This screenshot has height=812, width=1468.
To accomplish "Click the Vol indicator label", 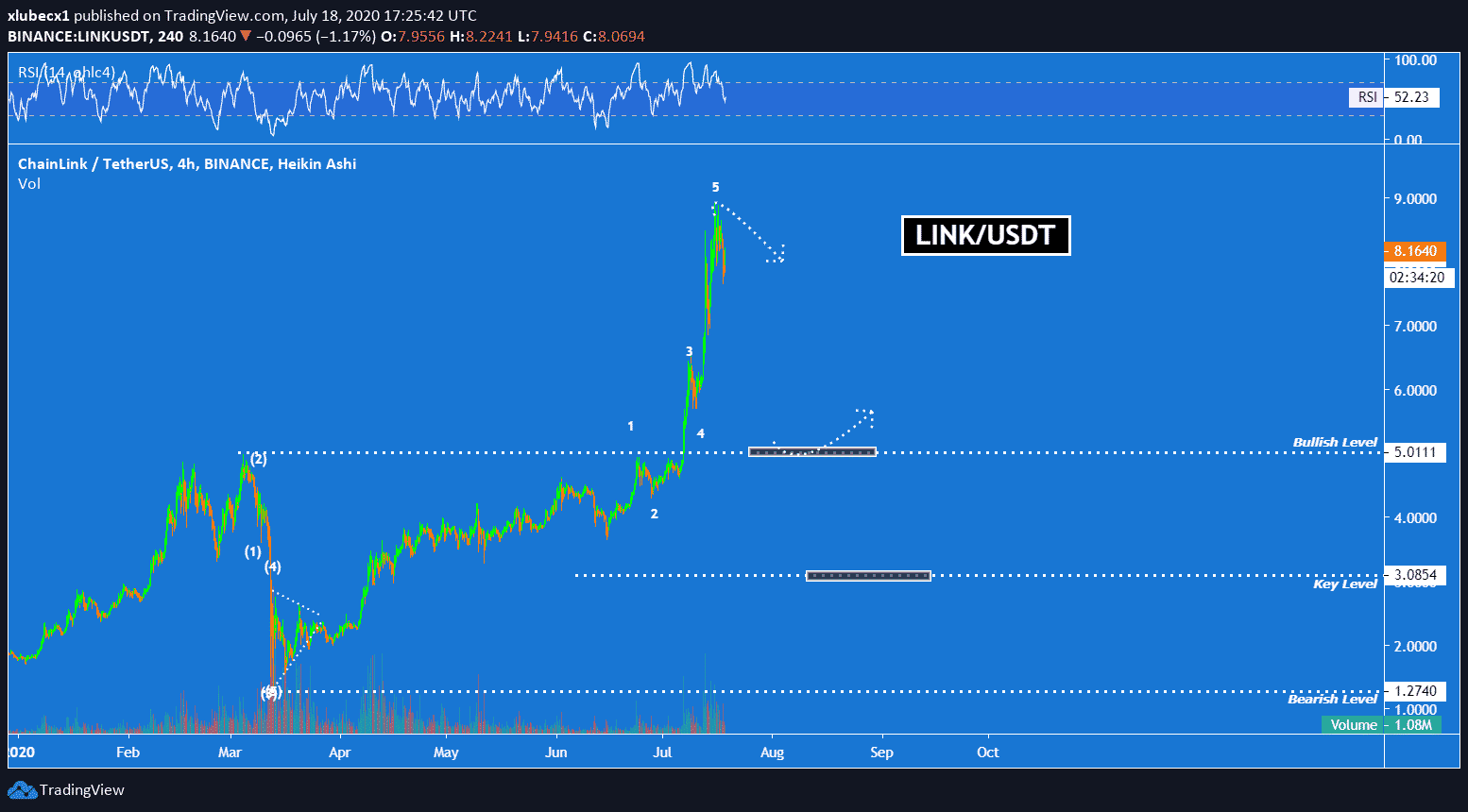I will (29, 183).
